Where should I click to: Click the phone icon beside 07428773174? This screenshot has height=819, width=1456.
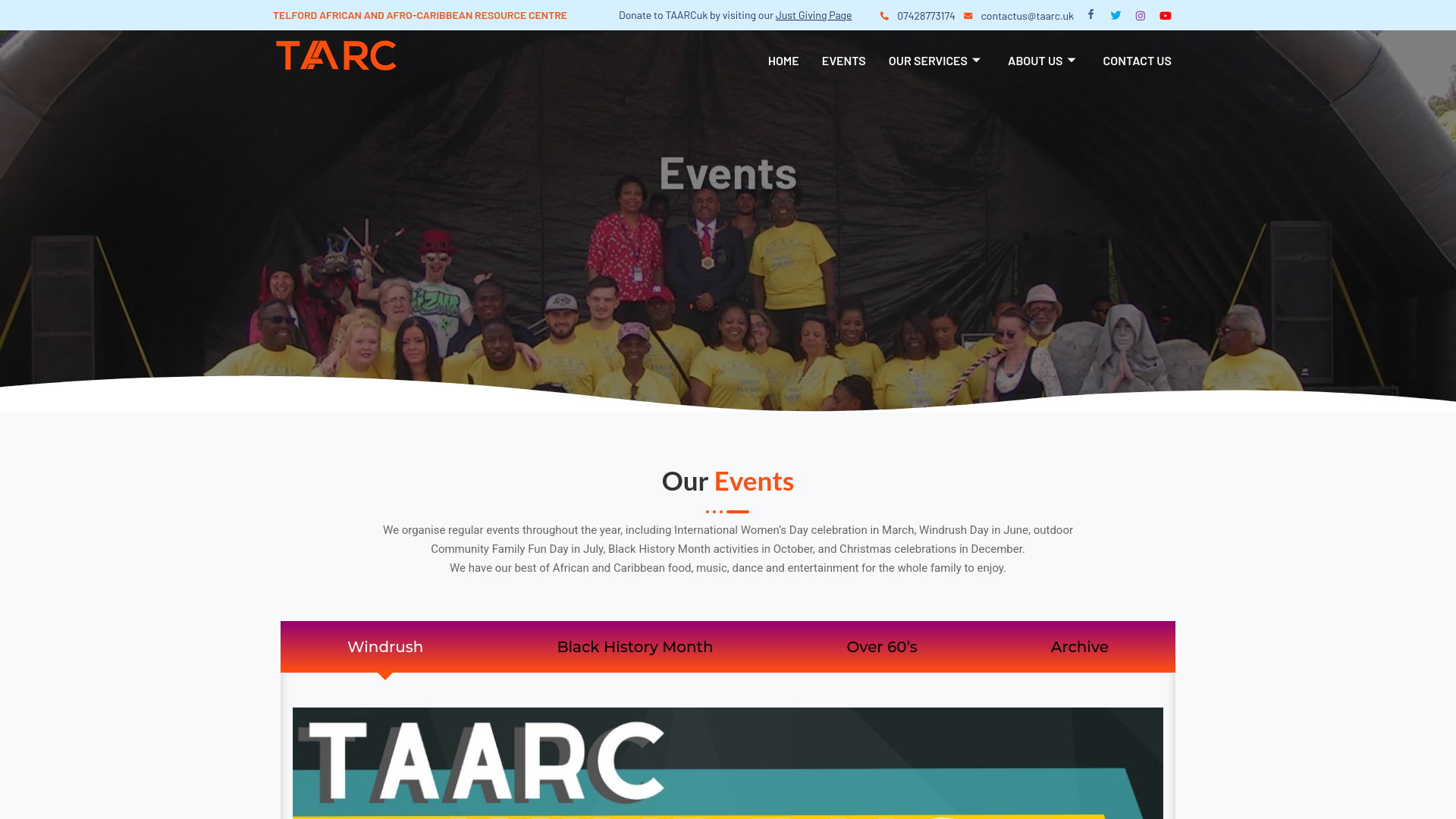click(884, 16)
